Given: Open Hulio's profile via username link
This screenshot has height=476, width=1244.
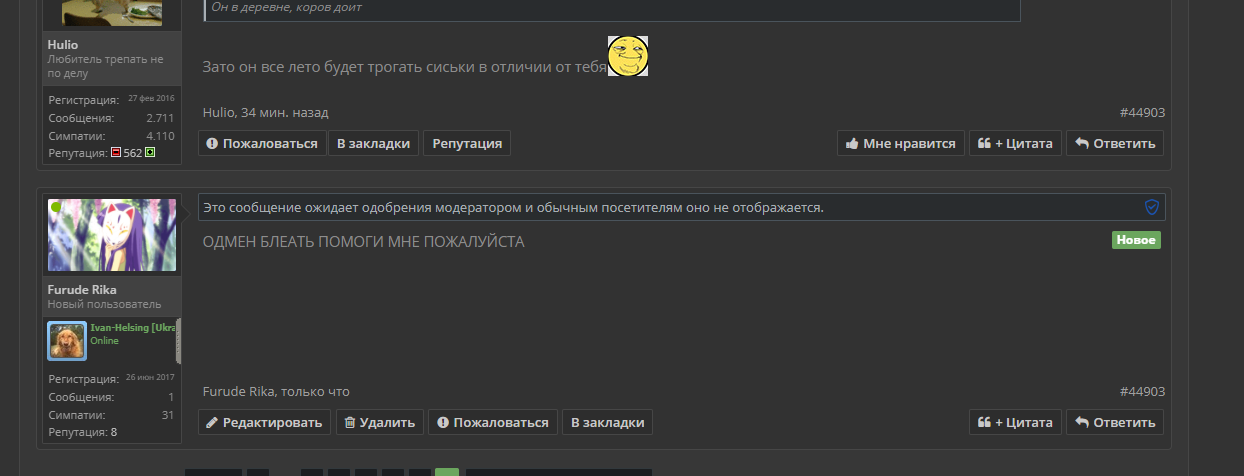Looking at the screenshot, I should (x=62, y=45).
